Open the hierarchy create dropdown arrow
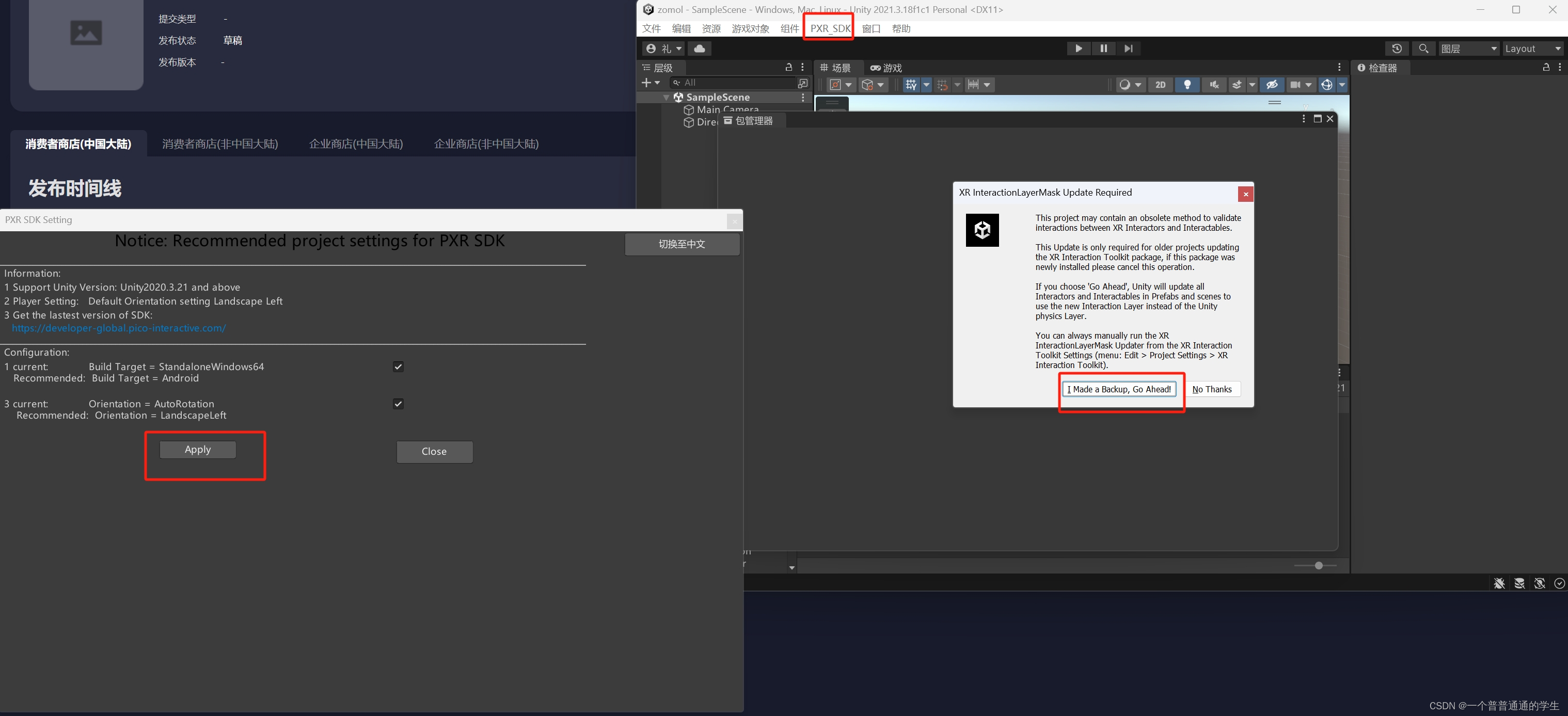Image resolution: width=1568 pixels, height=716 pixels. coord(657,83)
